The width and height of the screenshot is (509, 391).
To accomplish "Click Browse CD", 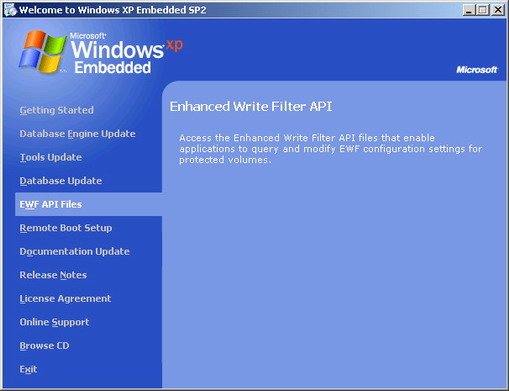I will (44, 346).
